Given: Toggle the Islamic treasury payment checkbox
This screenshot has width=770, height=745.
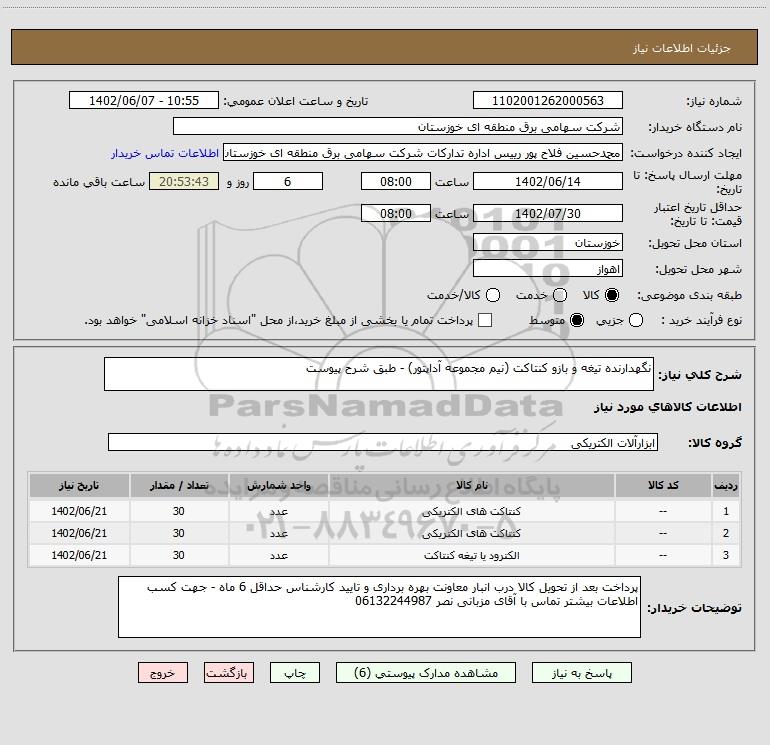Looking at the screenshot, I should coord(486,320).
